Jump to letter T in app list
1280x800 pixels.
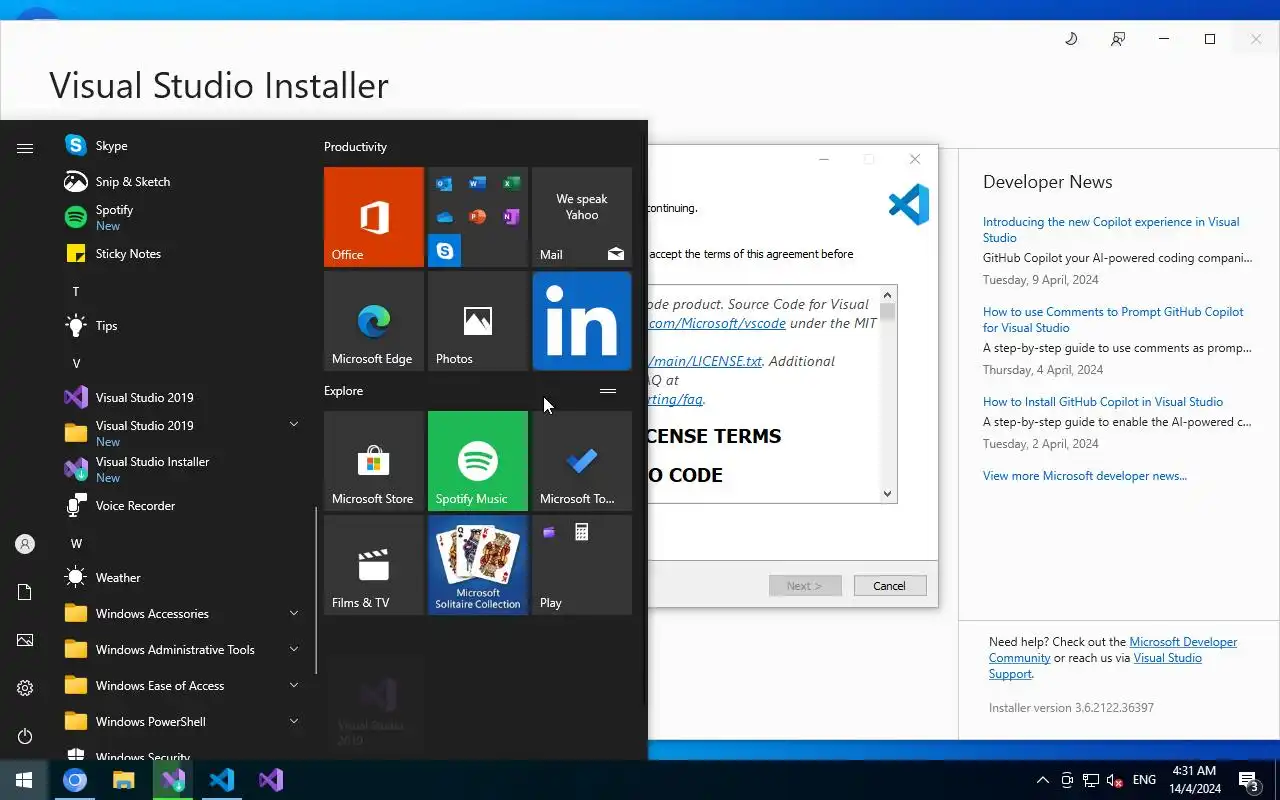pyautogui.click(x=76, y=292)
